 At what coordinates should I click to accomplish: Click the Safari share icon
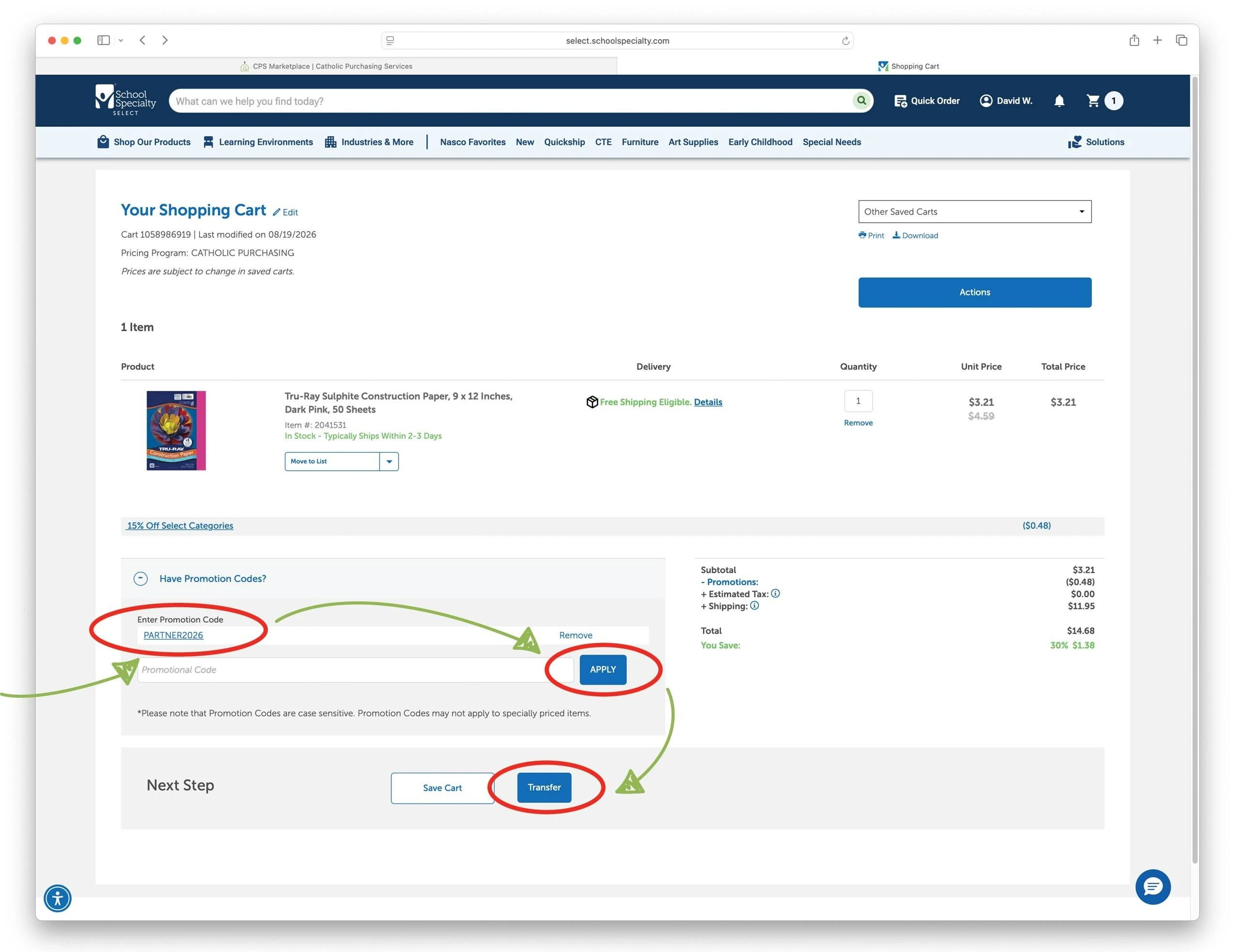click(1134, 40)
